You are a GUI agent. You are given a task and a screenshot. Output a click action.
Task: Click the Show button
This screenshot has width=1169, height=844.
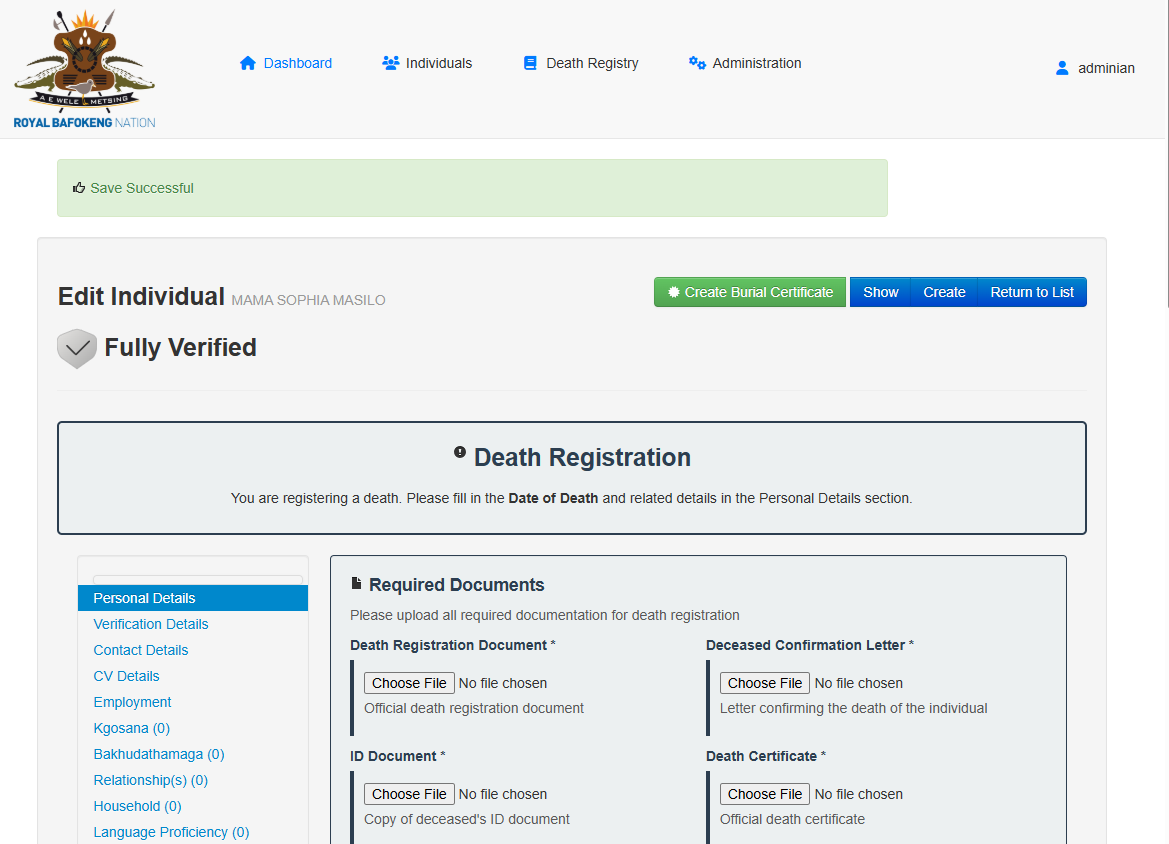point(880,292)
